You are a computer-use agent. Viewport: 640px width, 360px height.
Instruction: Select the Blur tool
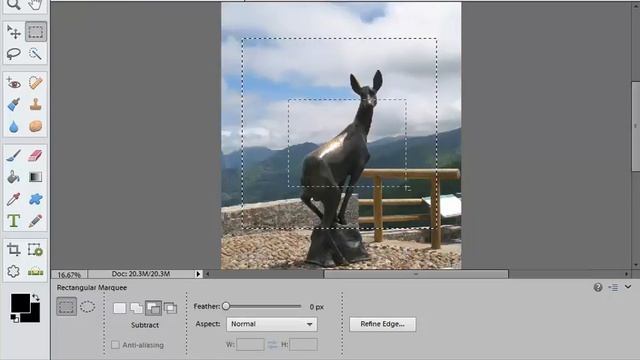[13, 126]
